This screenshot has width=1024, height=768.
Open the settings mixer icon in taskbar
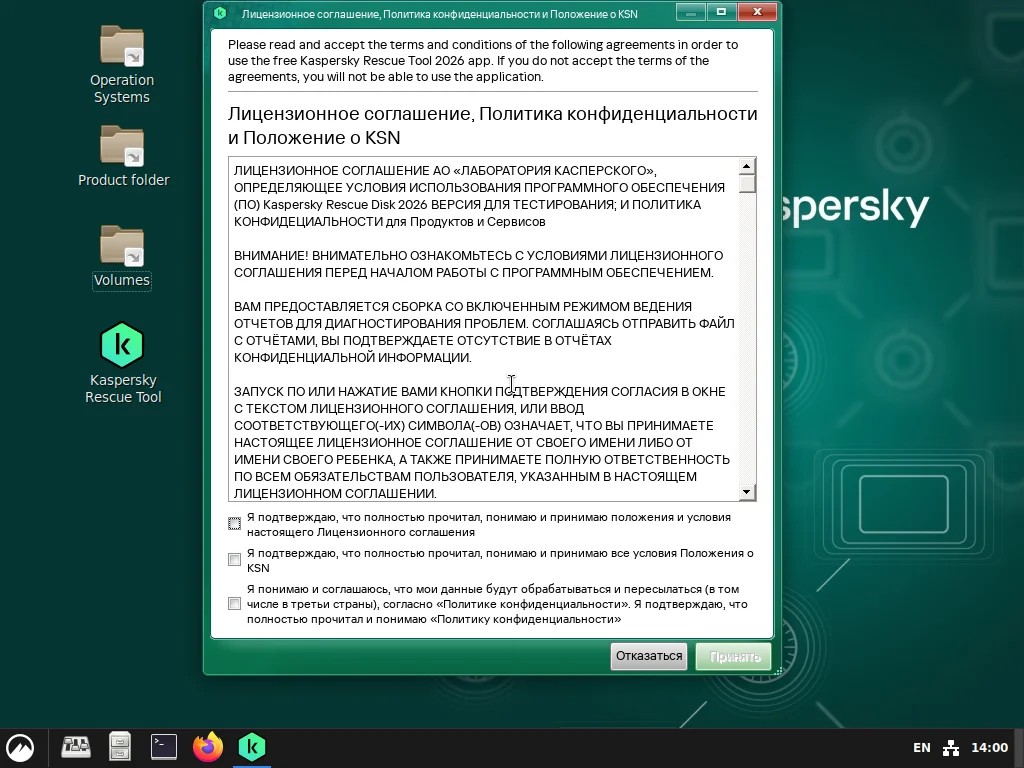tap(76, 746)
